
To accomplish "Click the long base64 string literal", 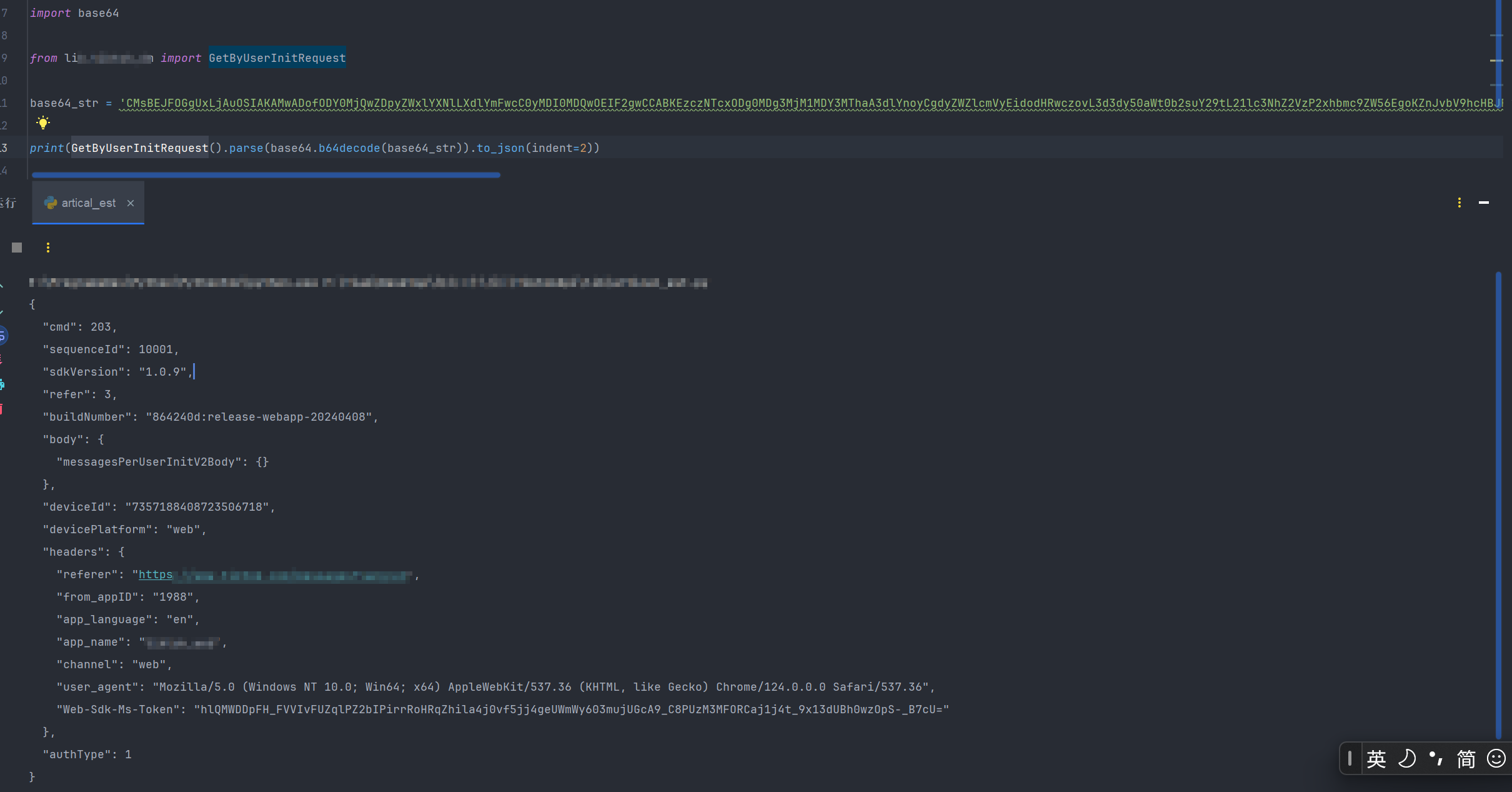I will click(x=811, y=103).
